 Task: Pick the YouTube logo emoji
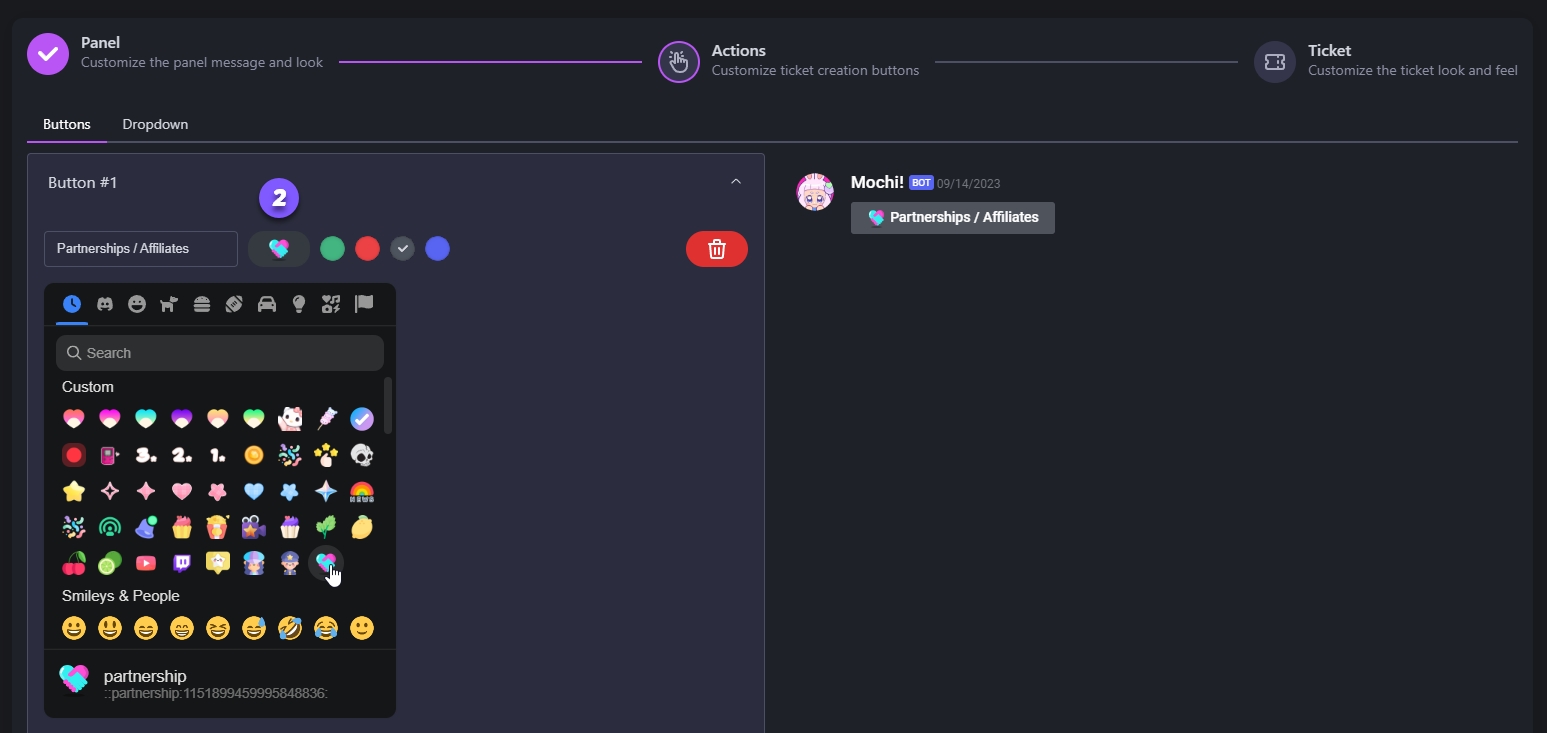pos(146,563)
